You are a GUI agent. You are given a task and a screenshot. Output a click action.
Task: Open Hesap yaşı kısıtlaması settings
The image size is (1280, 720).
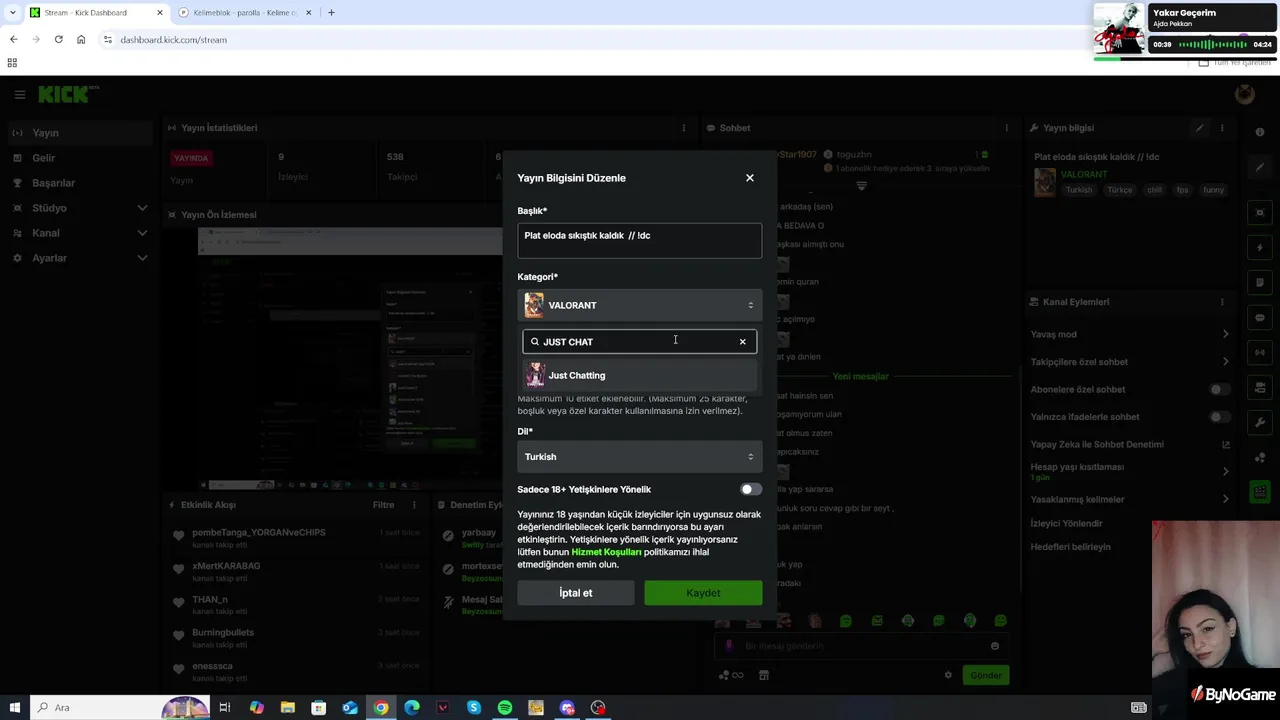pyautogui.click(x=1131, y=471)
